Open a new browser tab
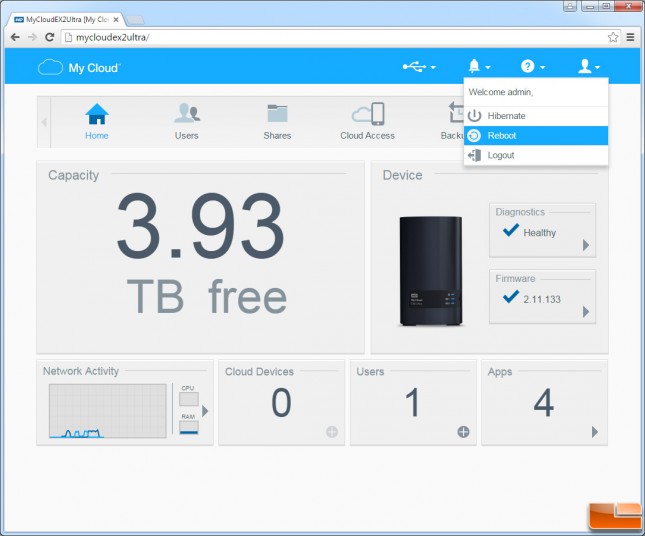The image size is (645, 536). (135, 20)
